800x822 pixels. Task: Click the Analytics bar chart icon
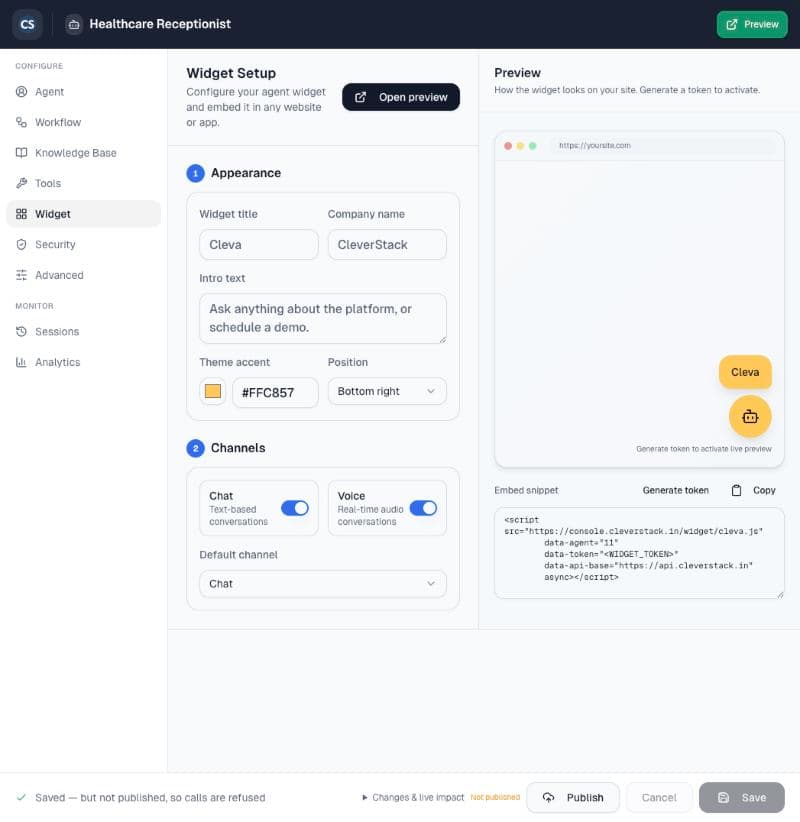coord(21,362)
